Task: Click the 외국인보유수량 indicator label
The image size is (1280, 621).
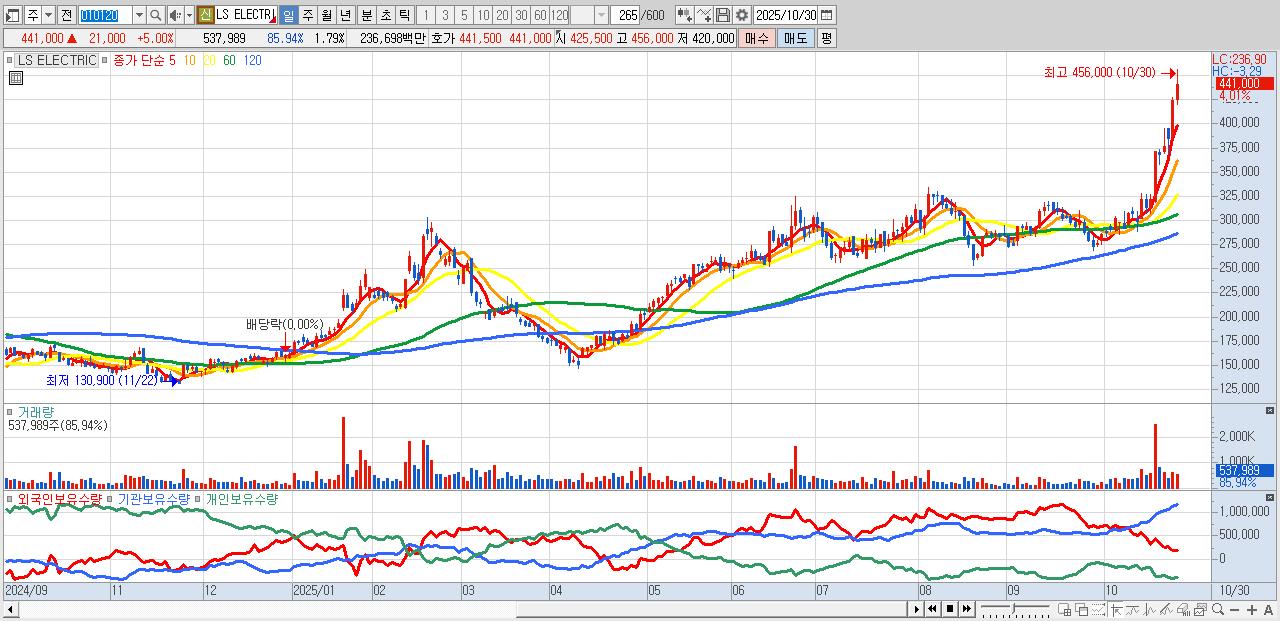Action: 59,498
